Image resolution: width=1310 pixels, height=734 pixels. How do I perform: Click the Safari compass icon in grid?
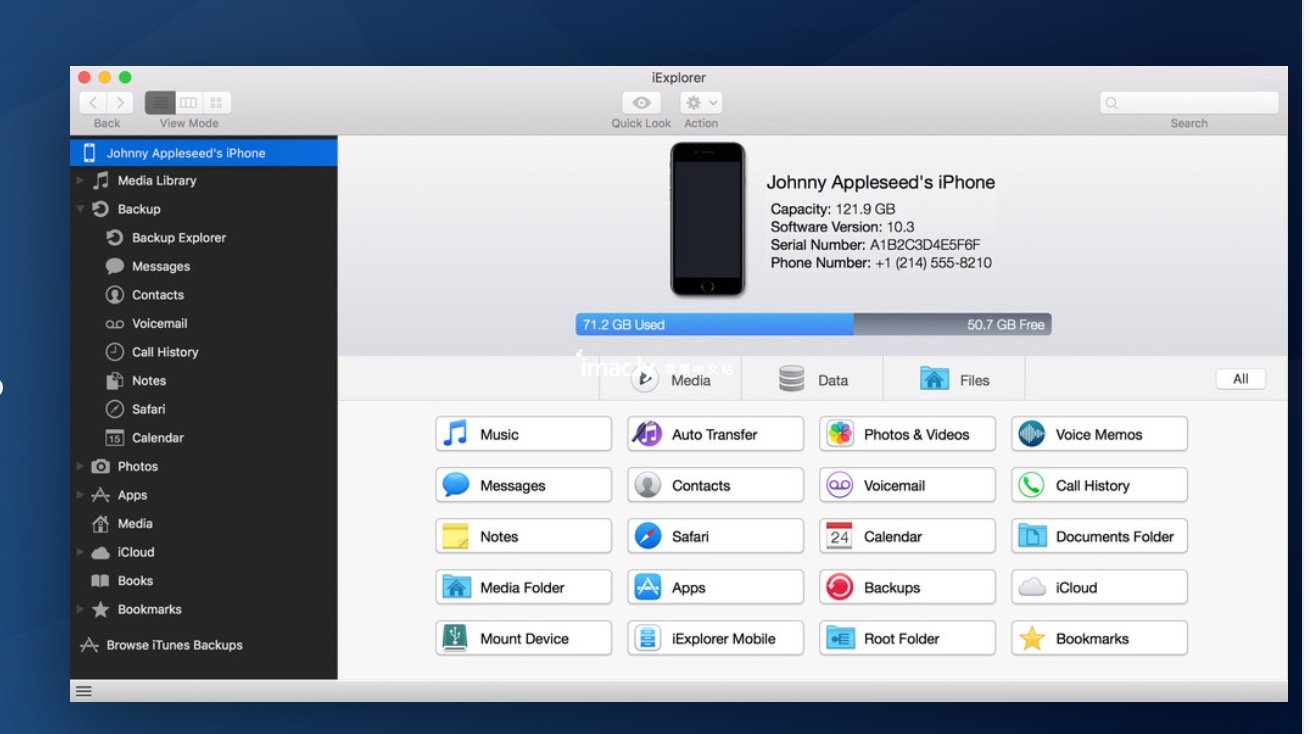pyautogui.click(x=648, y=537)
